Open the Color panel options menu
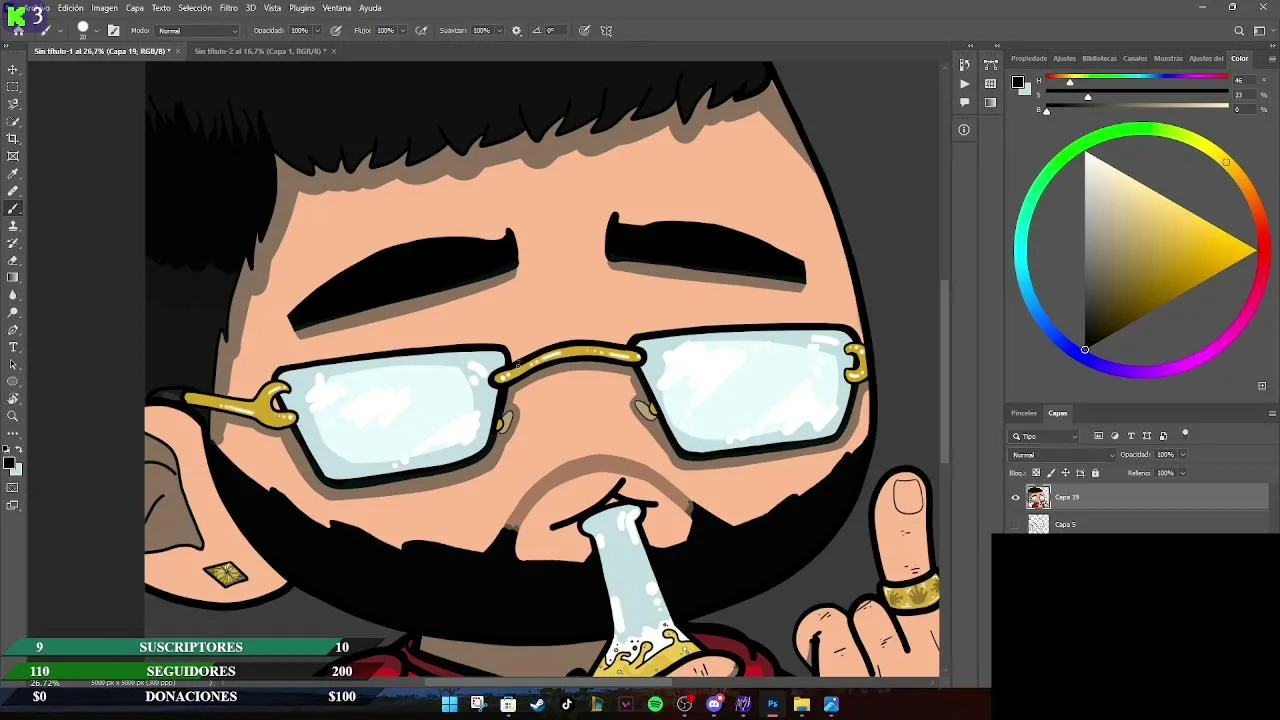Viewport: 1280px width, 720px height. [x=1272, y=59]
